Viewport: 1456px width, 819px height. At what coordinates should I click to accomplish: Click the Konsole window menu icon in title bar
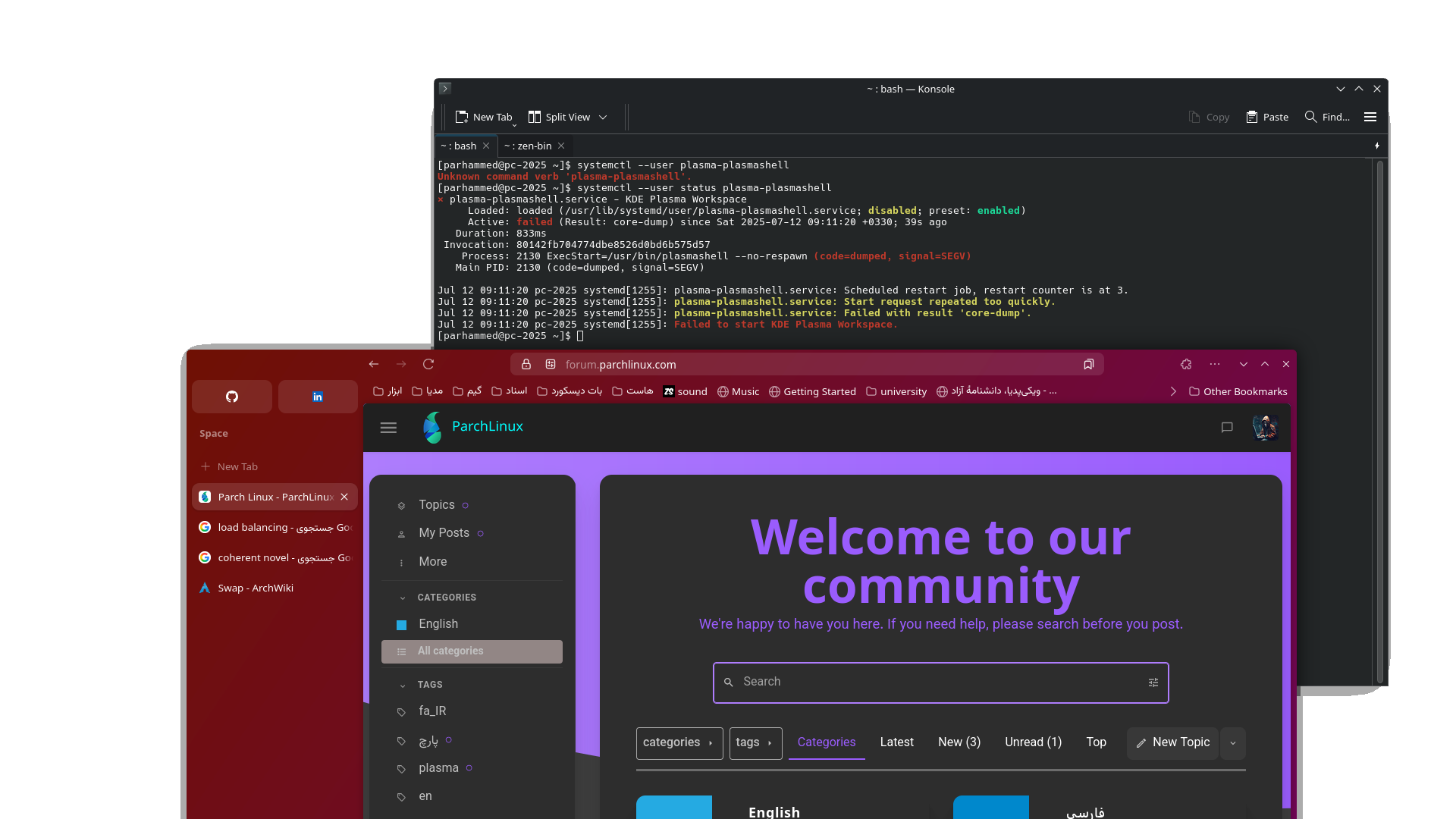(445, 89)
